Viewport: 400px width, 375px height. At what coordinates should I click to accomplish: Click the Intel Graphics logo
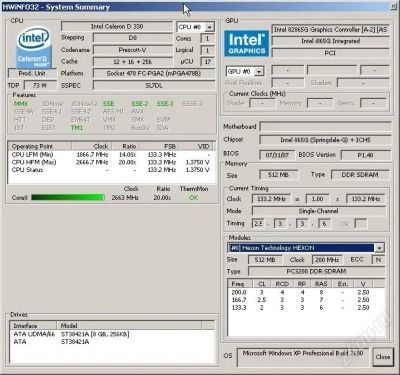(247, 43)
